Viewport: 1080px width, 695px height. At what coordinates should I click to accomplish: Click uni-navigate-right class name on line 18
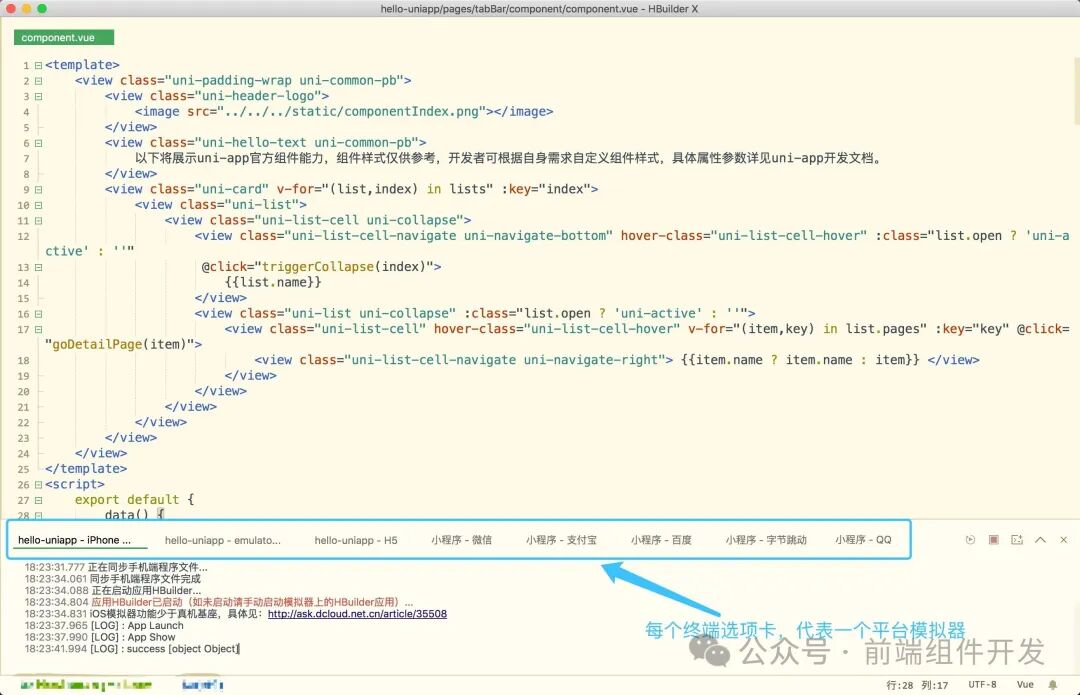tap(591, 360)
